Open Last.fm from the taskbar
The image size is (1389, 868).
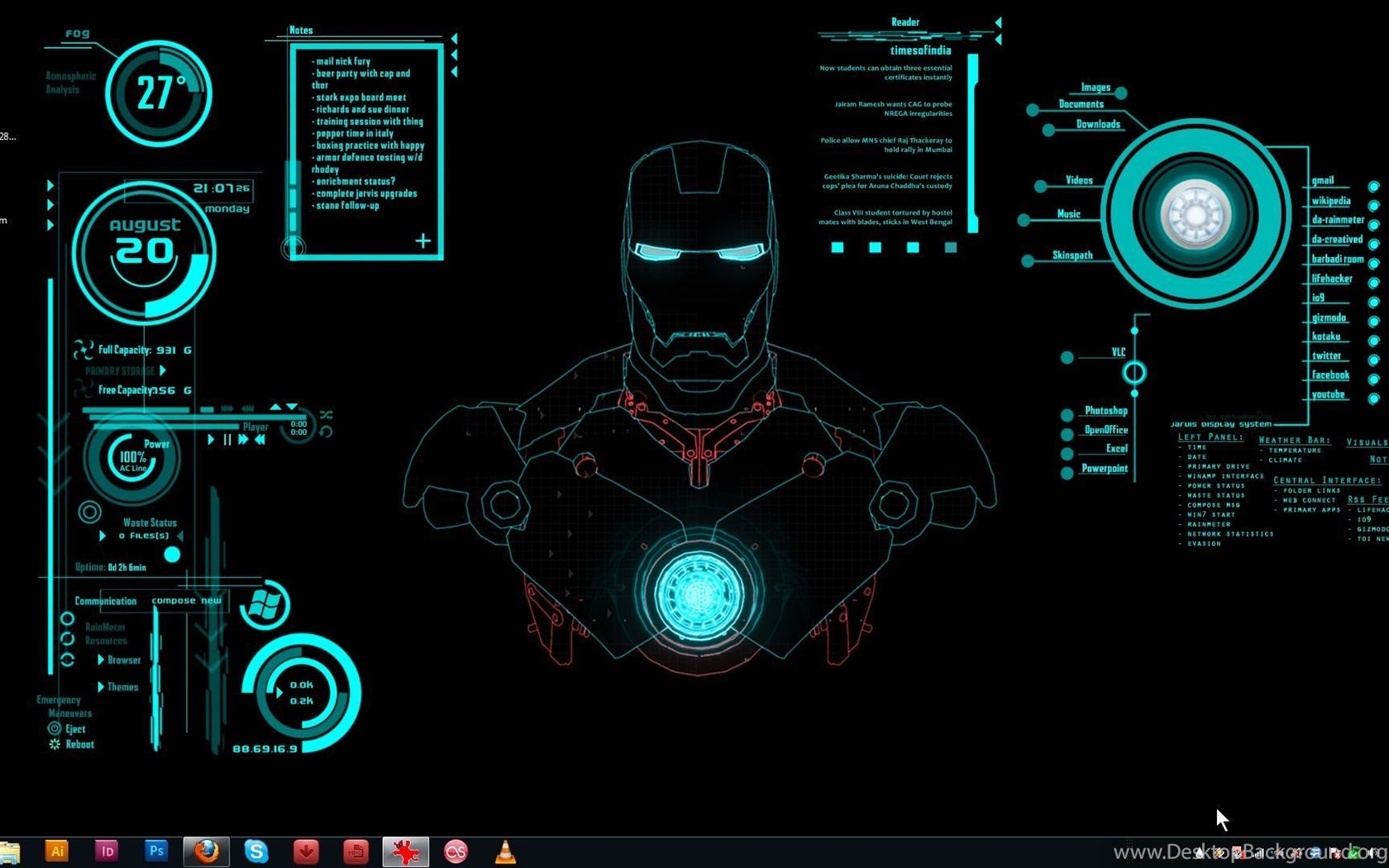pos(456,851)
